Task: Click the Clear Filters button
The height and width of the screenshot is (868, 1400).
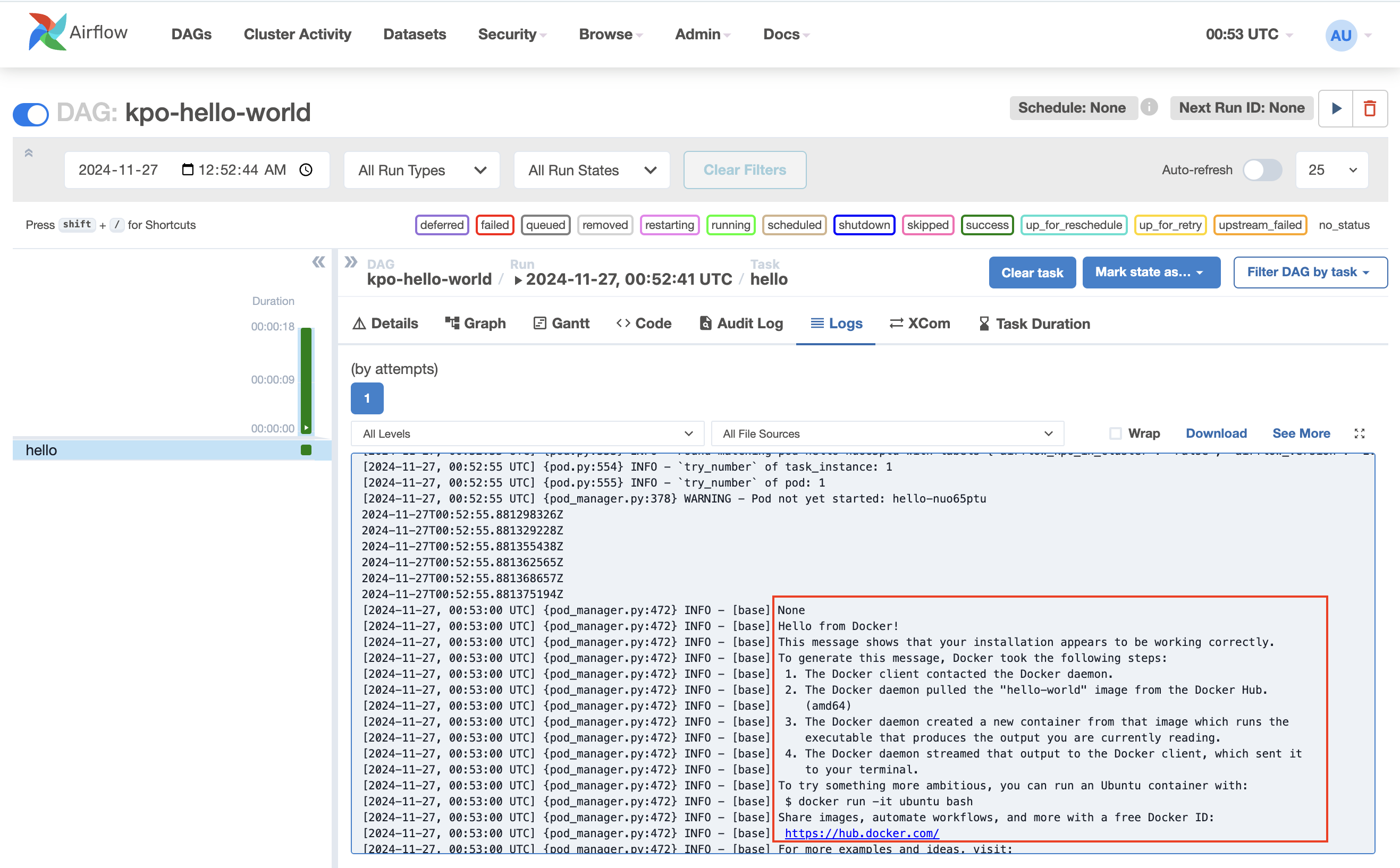Action: click(744, 170)
